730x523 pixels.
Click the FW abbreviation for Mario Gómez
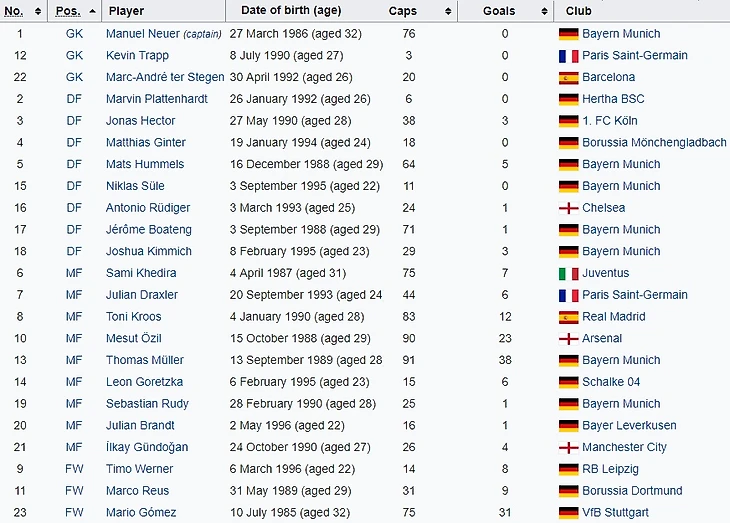point(74,512)
